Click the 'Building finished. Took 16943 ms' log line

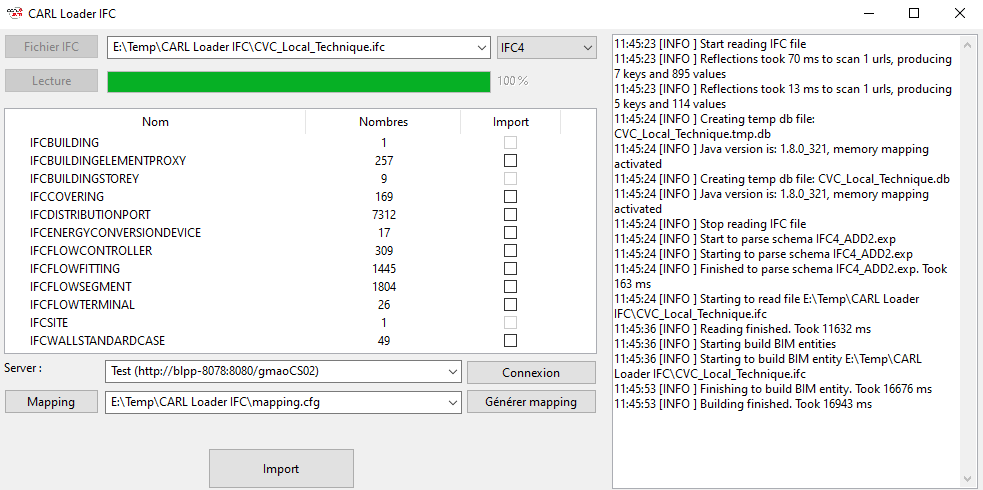[743, 404]
